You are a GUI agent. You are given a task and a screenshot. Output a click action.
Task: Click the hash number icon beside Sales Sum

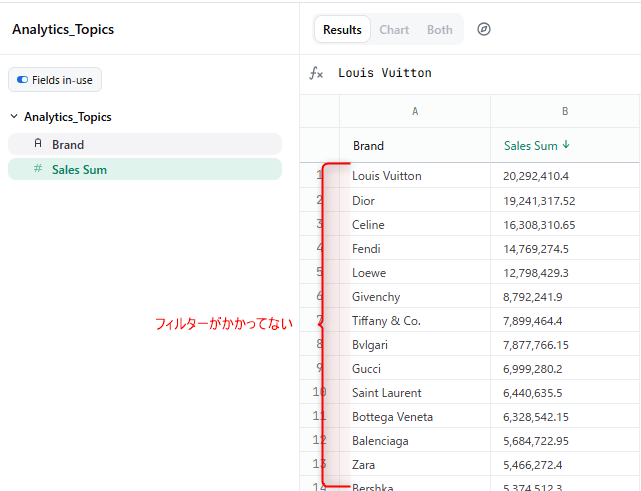[x=38, y=168]
